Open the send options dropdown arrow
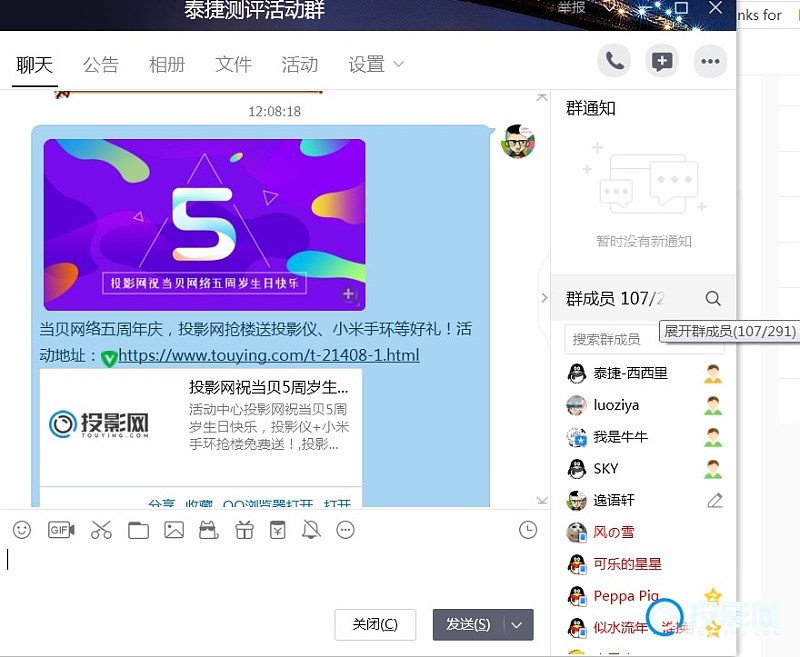The image size is (800, 657). tap(517, 625)
